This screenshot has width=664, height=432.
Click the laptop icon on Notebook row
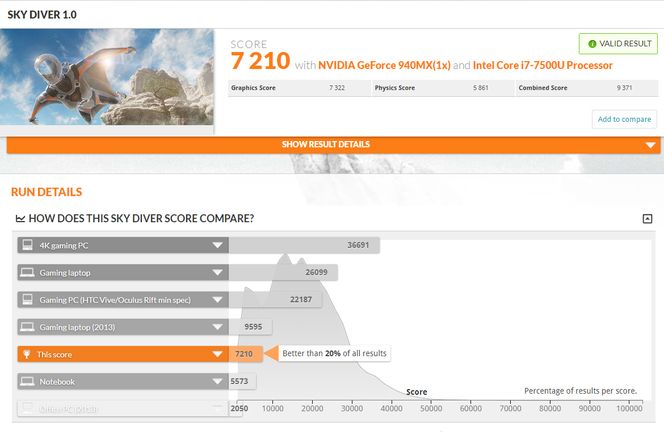[28, 382]
